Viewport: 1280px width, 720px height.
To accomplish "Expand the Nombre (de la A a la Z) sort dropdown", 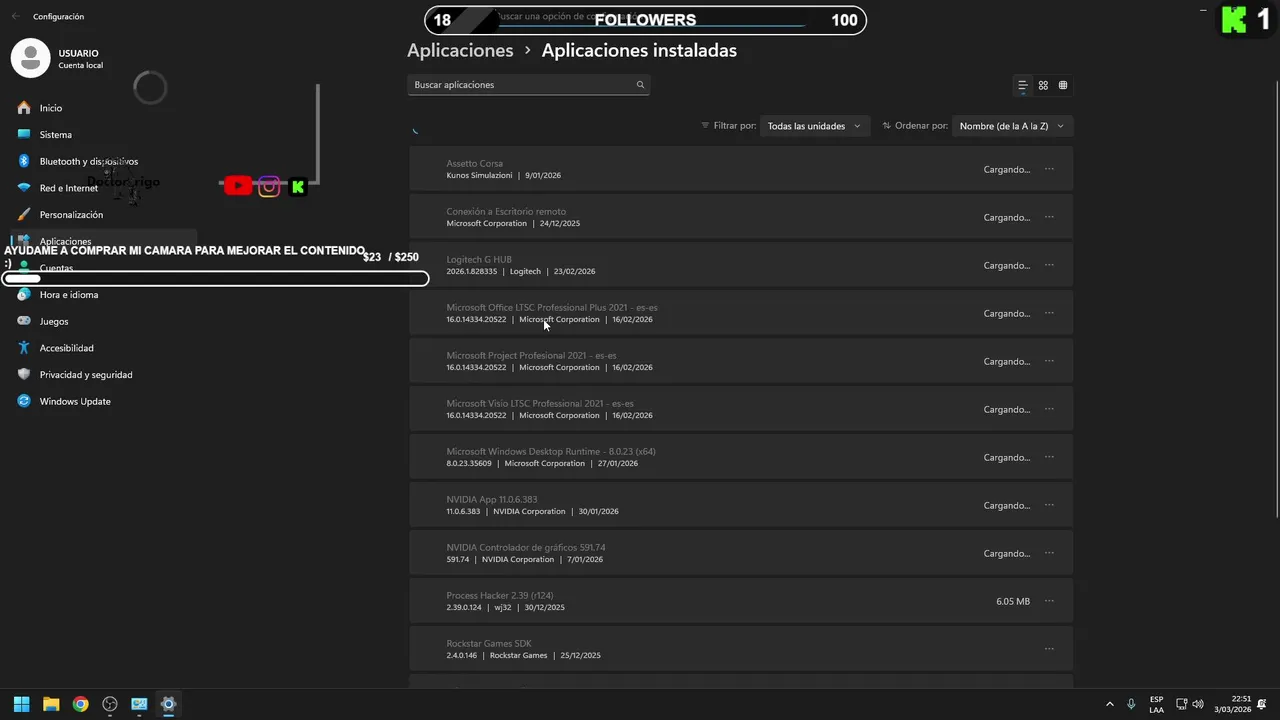I will pyautogui.click(x=1012, y=126).
